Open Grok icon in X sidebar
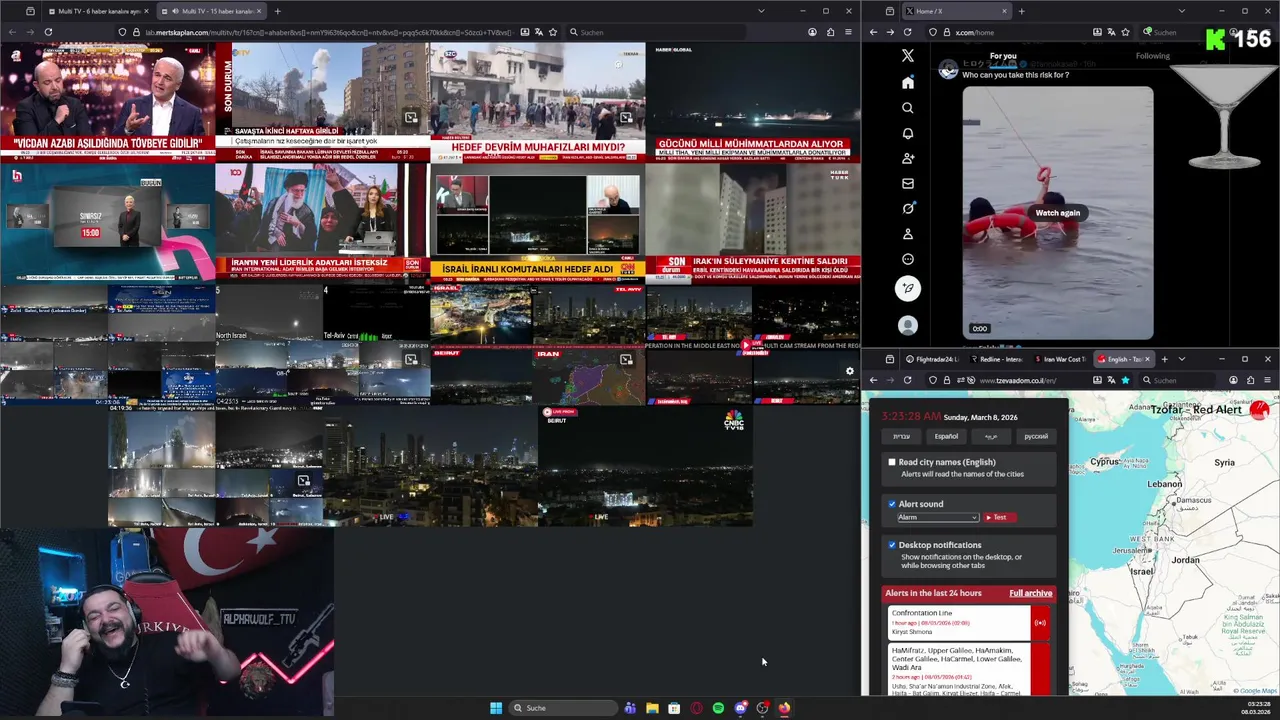 pyautogui.click(x=907, y=208)
